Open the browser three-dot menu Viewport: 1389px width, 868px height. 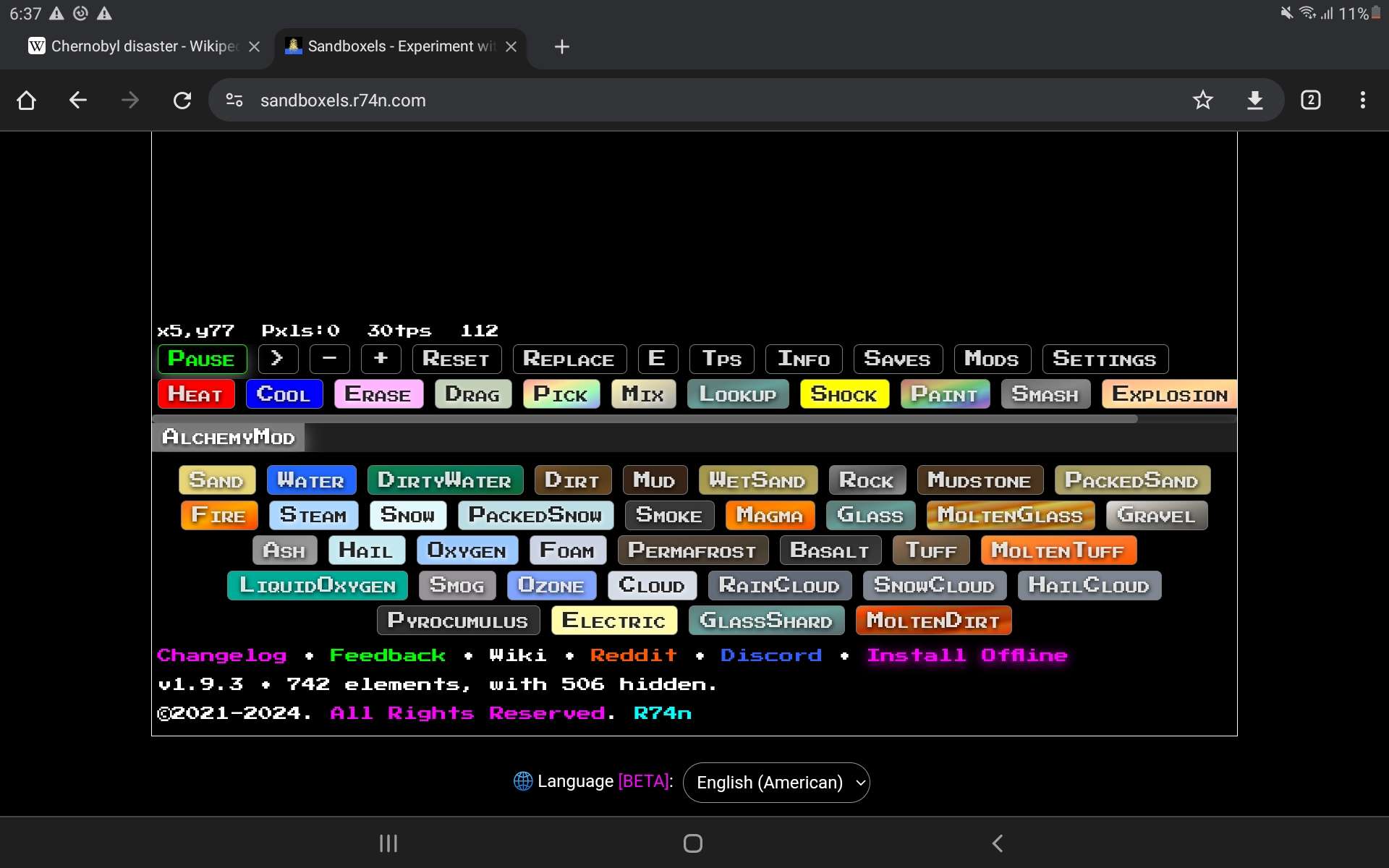pyautogui.click(x=1362, y=100)
